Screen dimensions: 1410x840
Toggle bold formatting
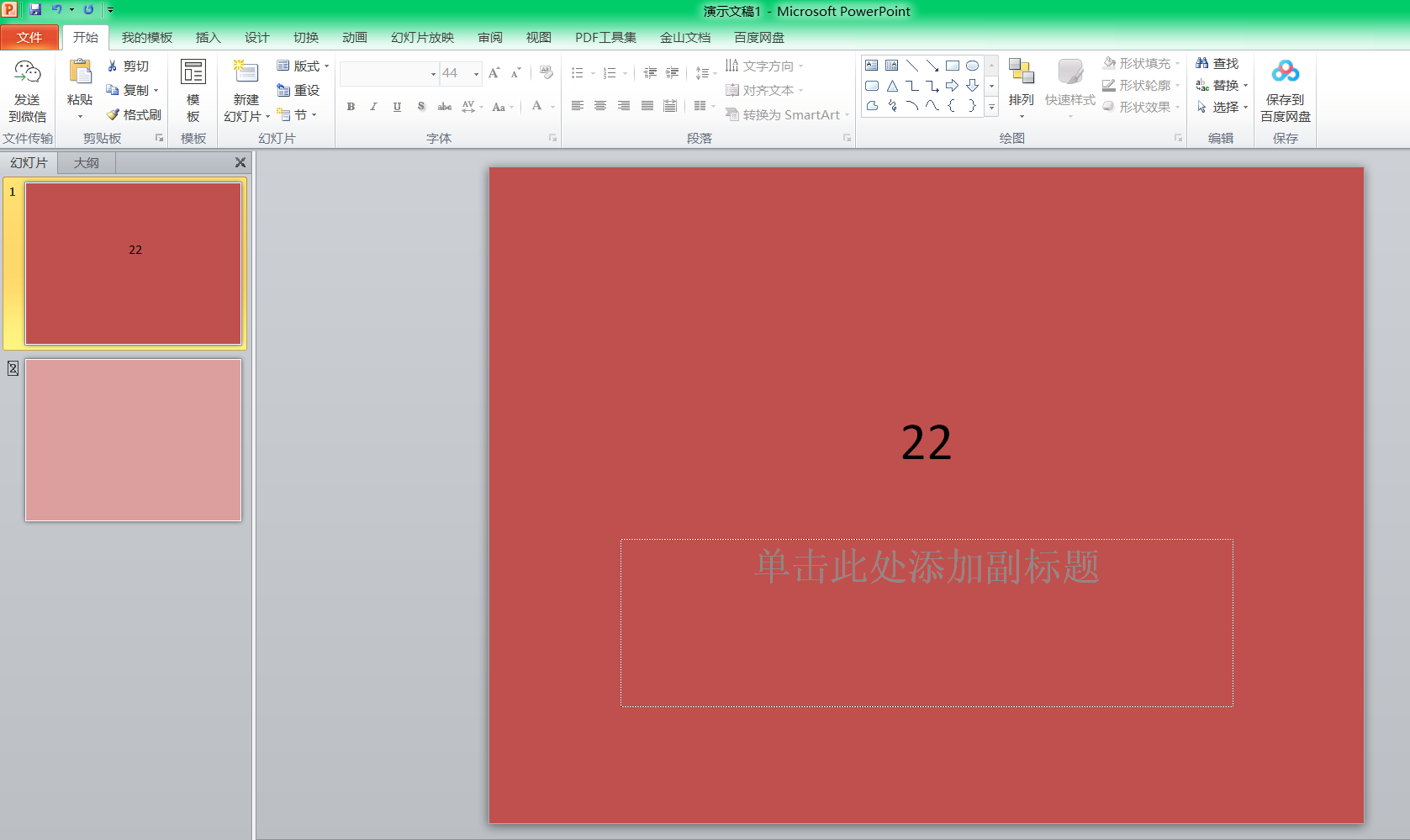point(351,106)
